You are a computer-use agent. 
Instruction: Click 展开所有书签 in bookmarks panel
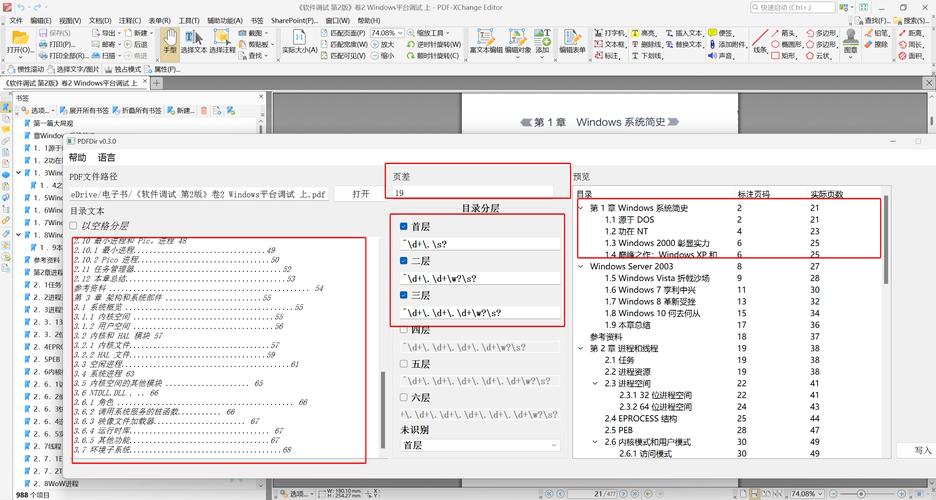pyautogui.click(x=84, y=110)
